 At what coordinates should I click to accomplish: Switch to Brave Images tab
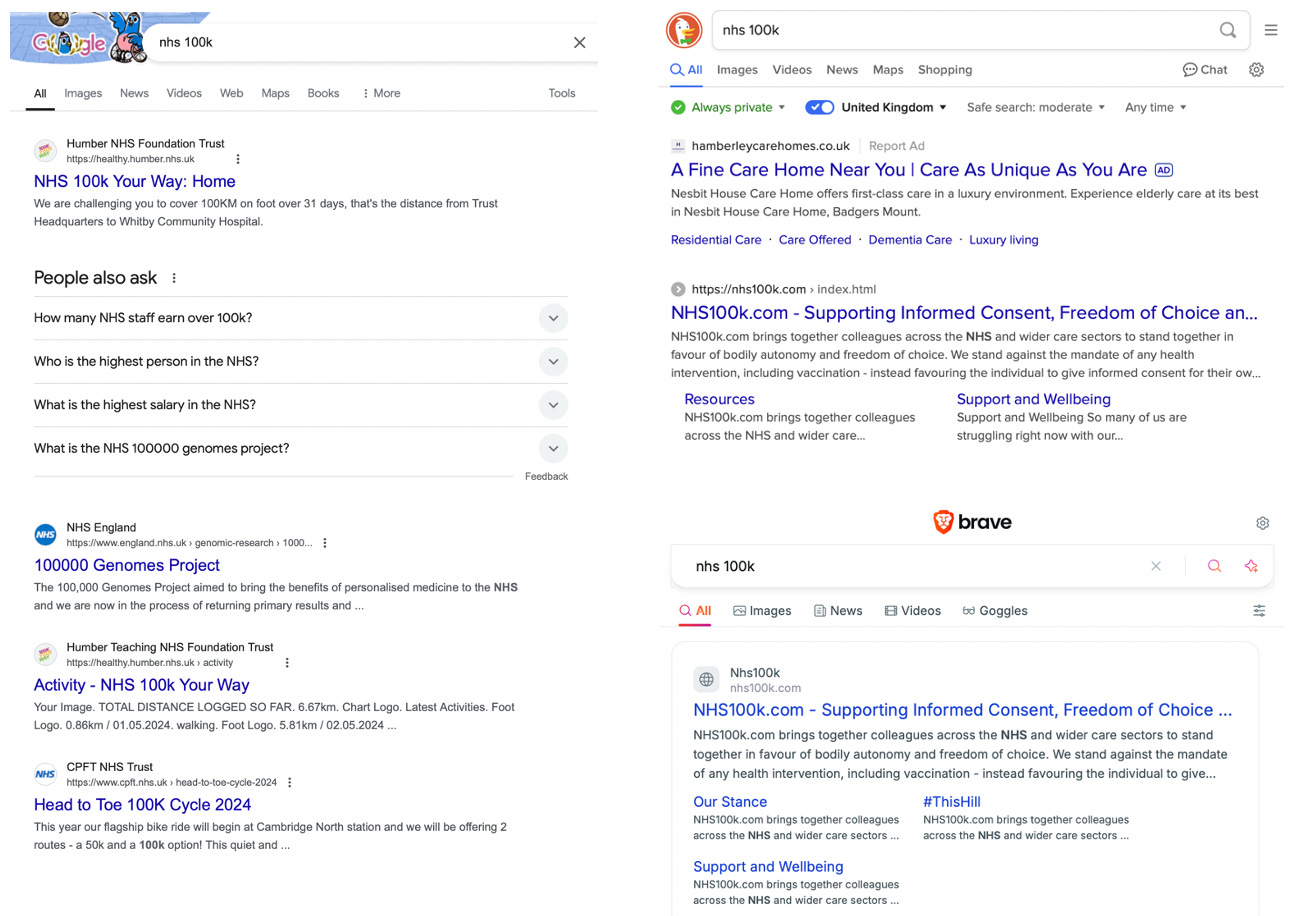(x=762, y=611)
